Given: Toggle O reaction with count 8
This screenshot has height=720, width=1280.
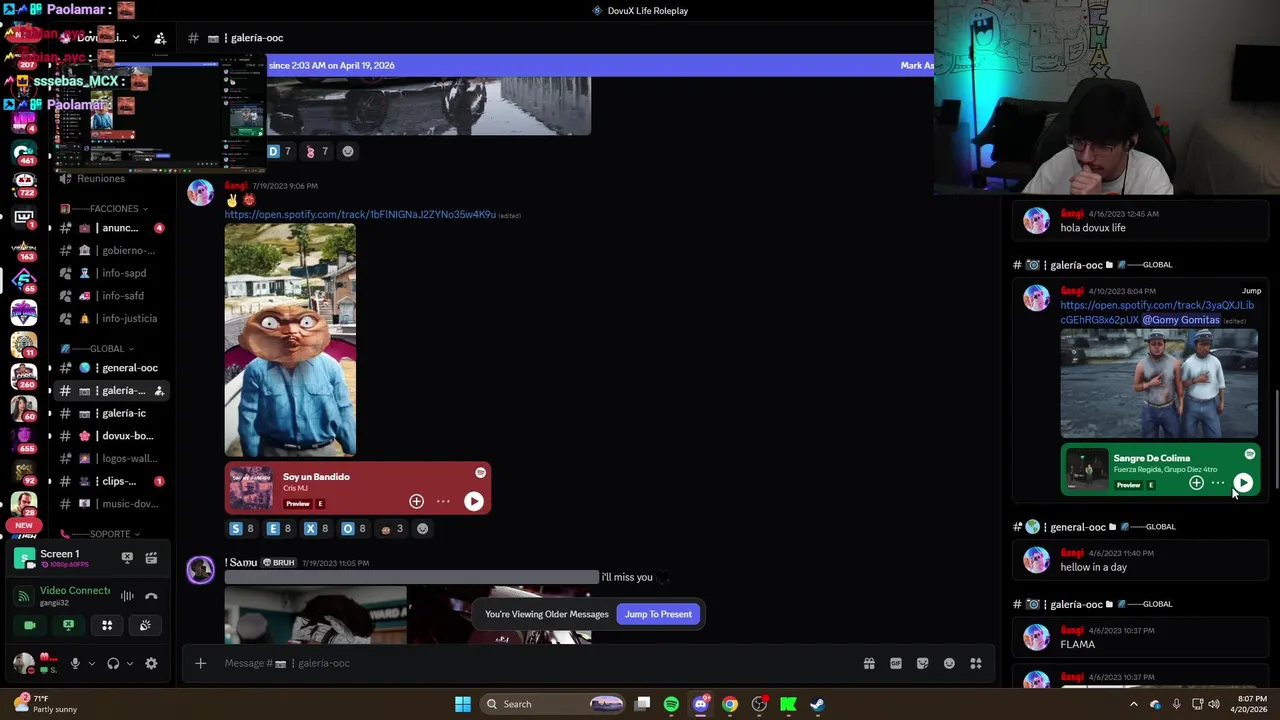Looking at the screenshot, I should (x=353, y=529).
